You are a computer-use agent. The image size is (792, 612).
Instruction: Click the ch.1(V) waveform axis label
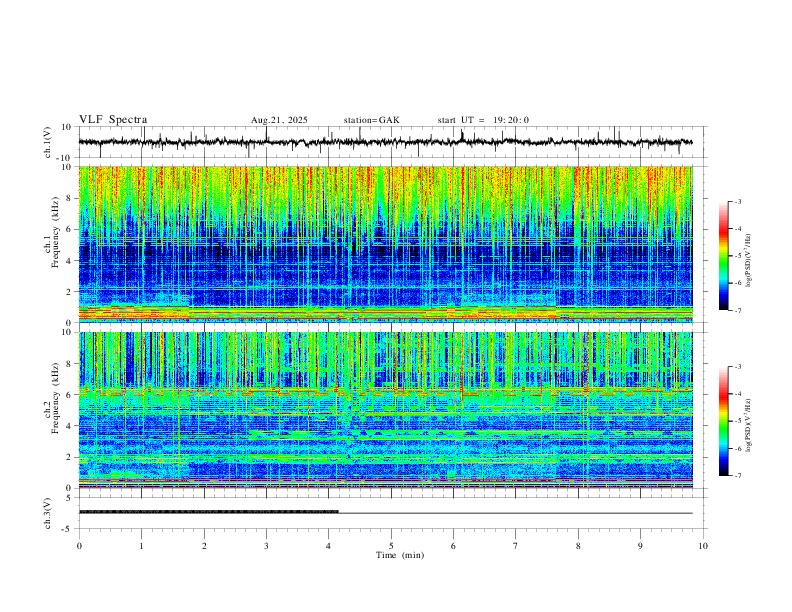pos(48,142)
